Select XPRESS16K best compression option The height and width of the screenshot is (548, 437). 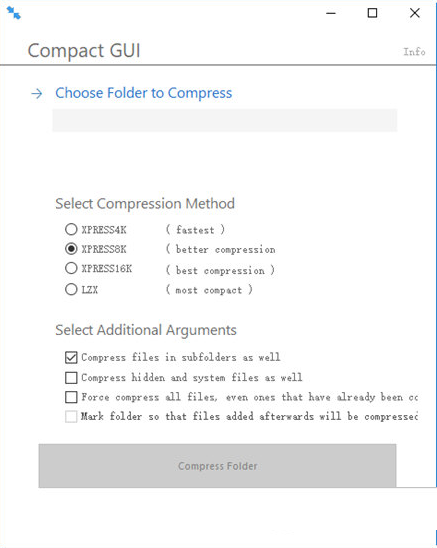71,268
